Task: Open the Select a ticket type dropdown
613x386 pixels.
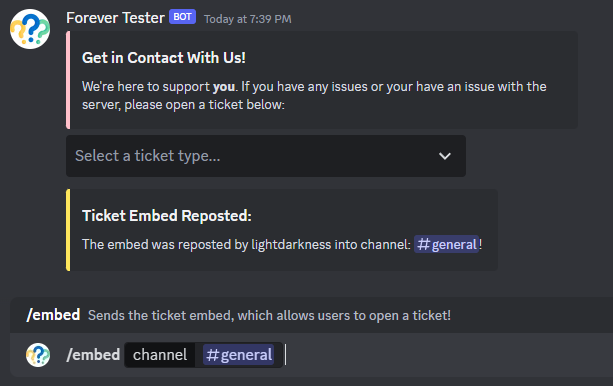Action: point(266,156)
